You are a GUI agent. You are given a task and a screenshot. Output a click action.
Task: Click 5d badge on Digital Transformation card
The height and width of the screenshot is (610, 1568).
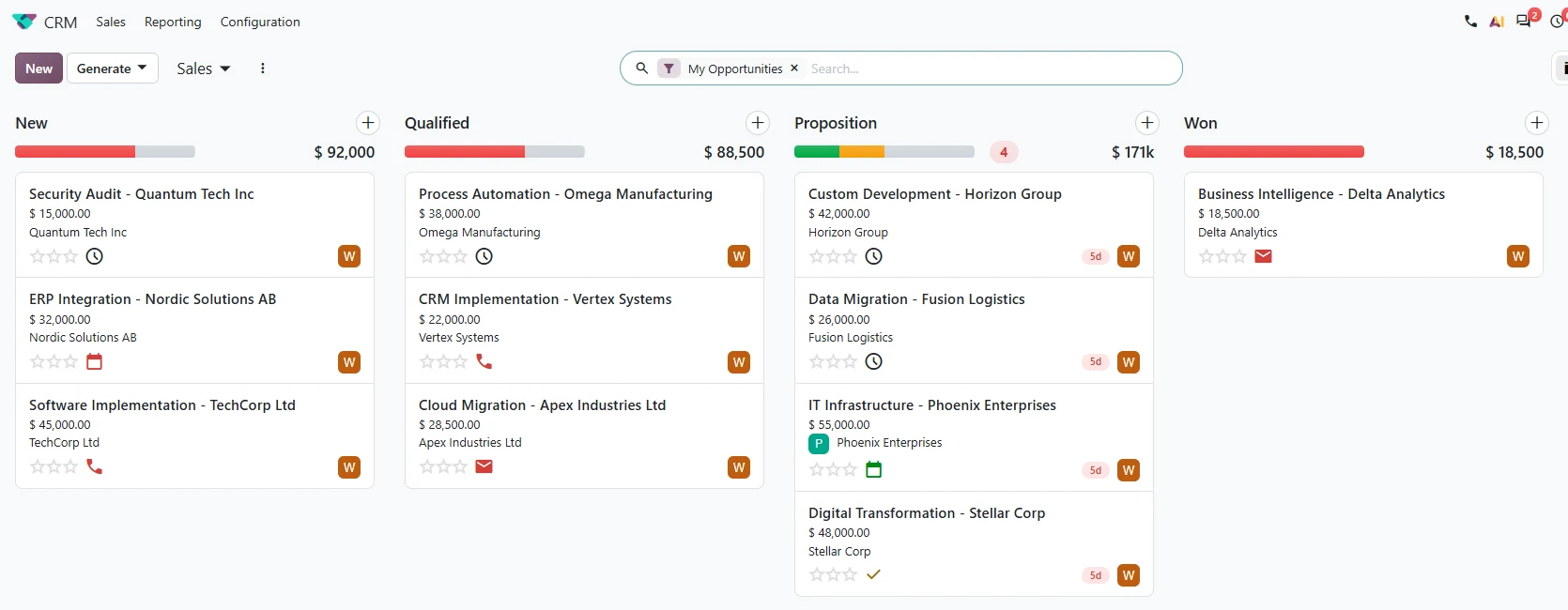[x=1096, y=575]
